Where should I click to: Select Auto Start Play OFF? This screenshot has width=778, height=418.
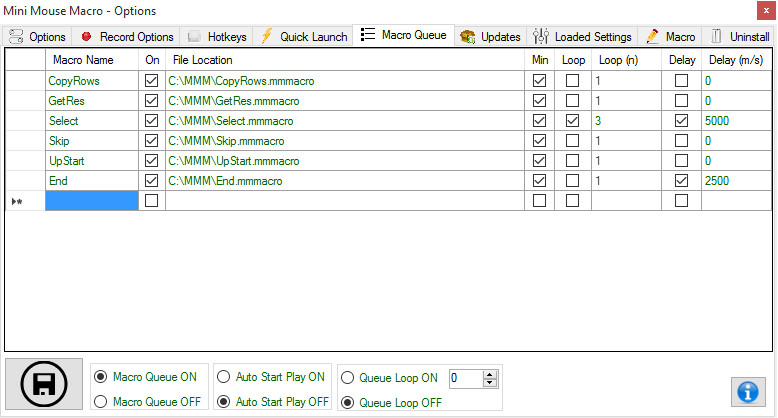[x=224, y=402]
